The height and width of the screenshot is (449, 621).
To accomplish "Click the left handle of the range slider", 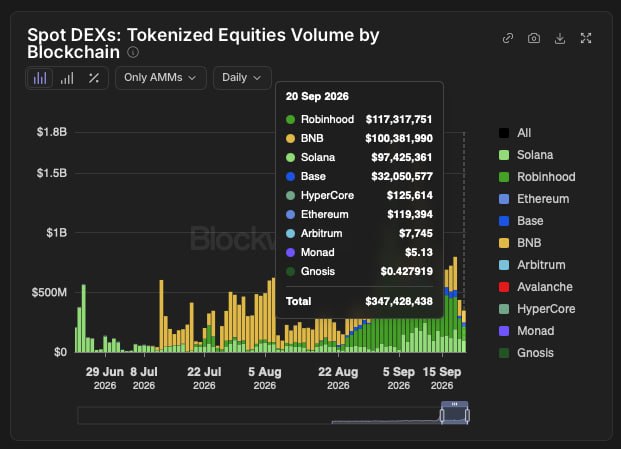I will click(x=442, y=416).
